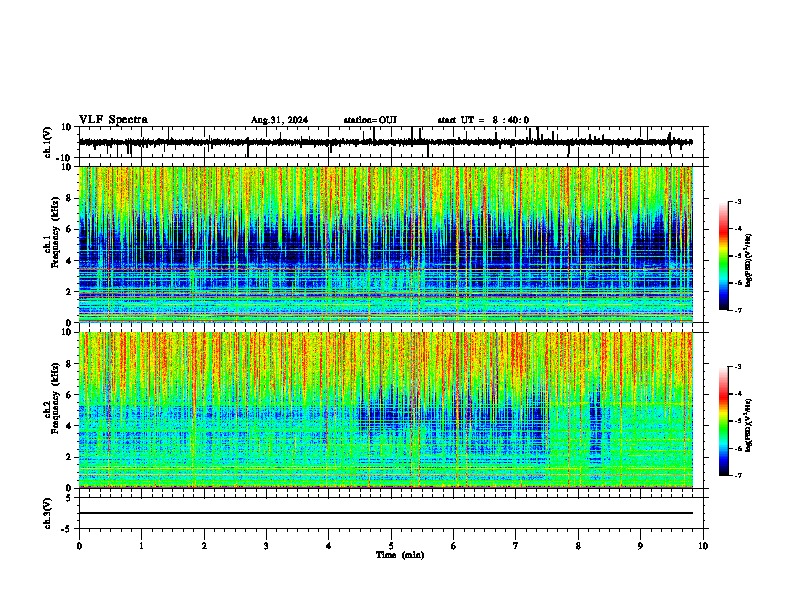Click the "Time (min)" axis label

tap(400, 555)
